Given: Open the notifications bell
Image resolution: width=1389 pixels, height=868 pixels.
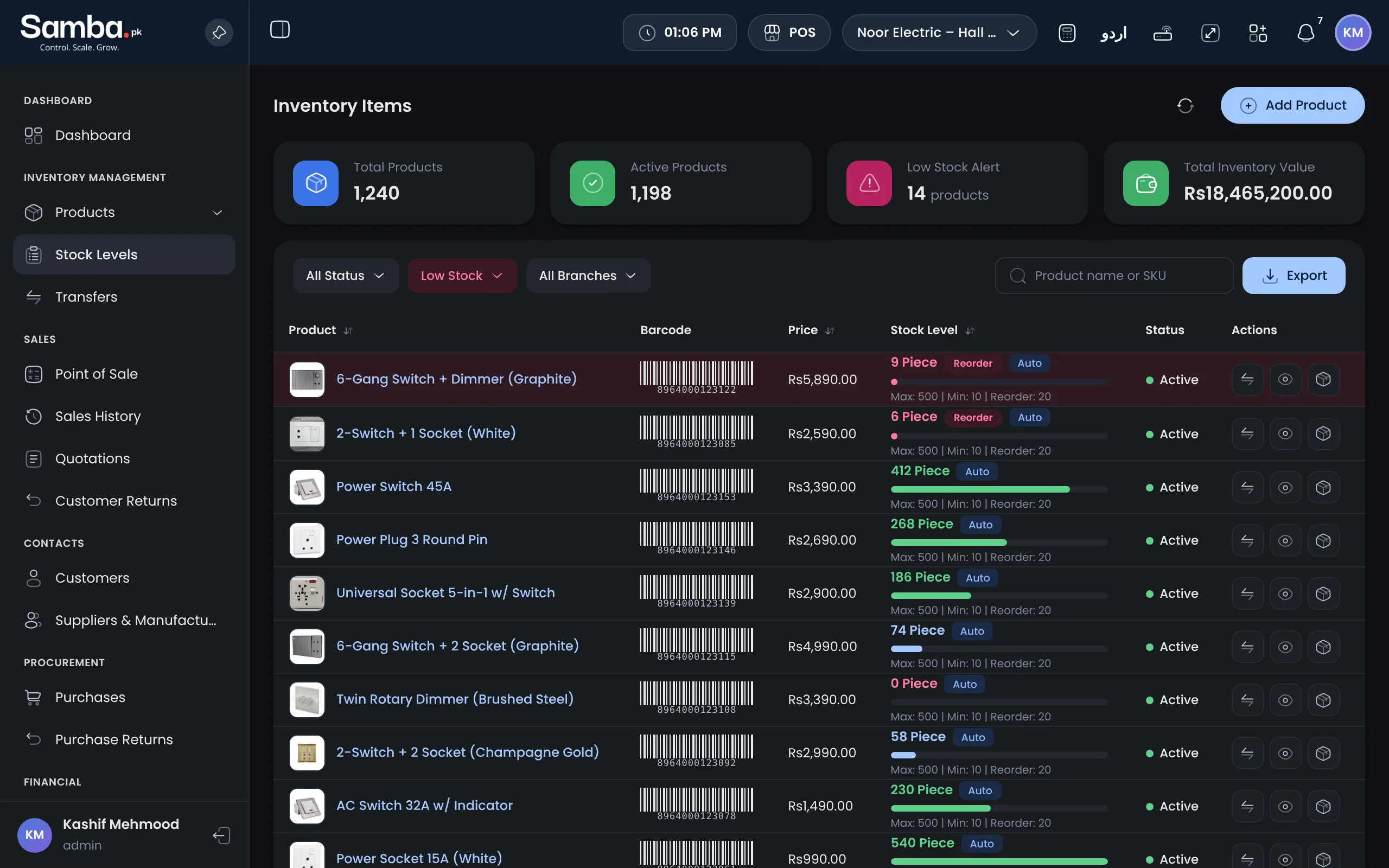Looking at the screenshot, I should click(1306, 33).
